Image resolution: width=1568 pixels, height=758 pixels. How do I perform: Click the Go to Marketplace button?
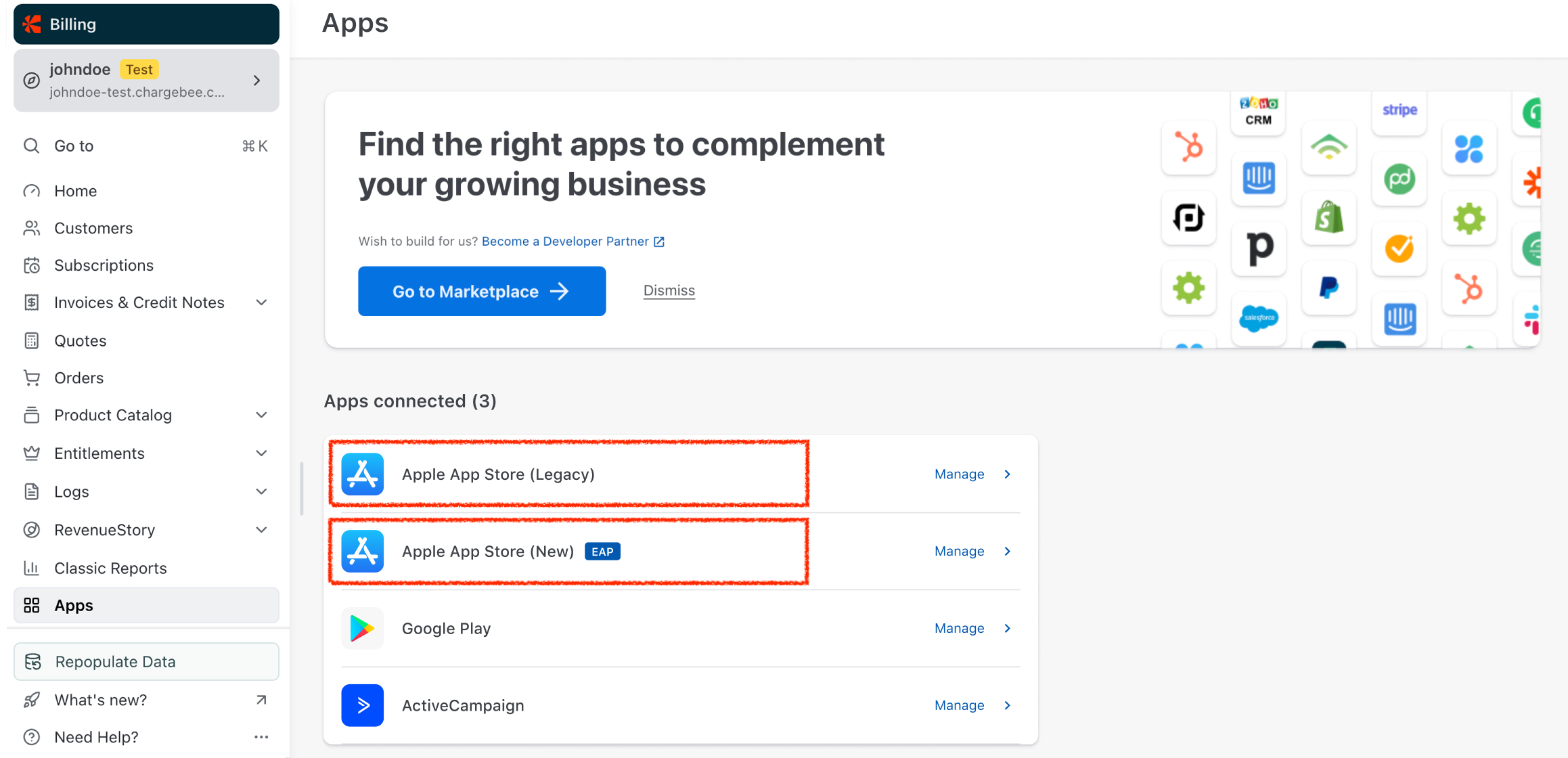(x=481, y=291)
